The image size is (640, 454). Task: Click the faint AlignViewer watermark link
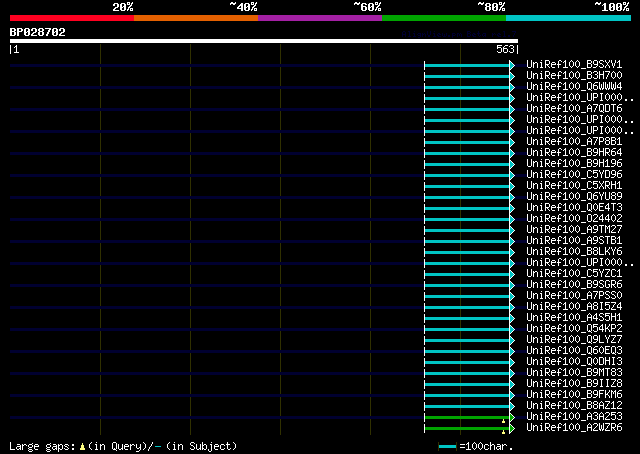point(459,34)
